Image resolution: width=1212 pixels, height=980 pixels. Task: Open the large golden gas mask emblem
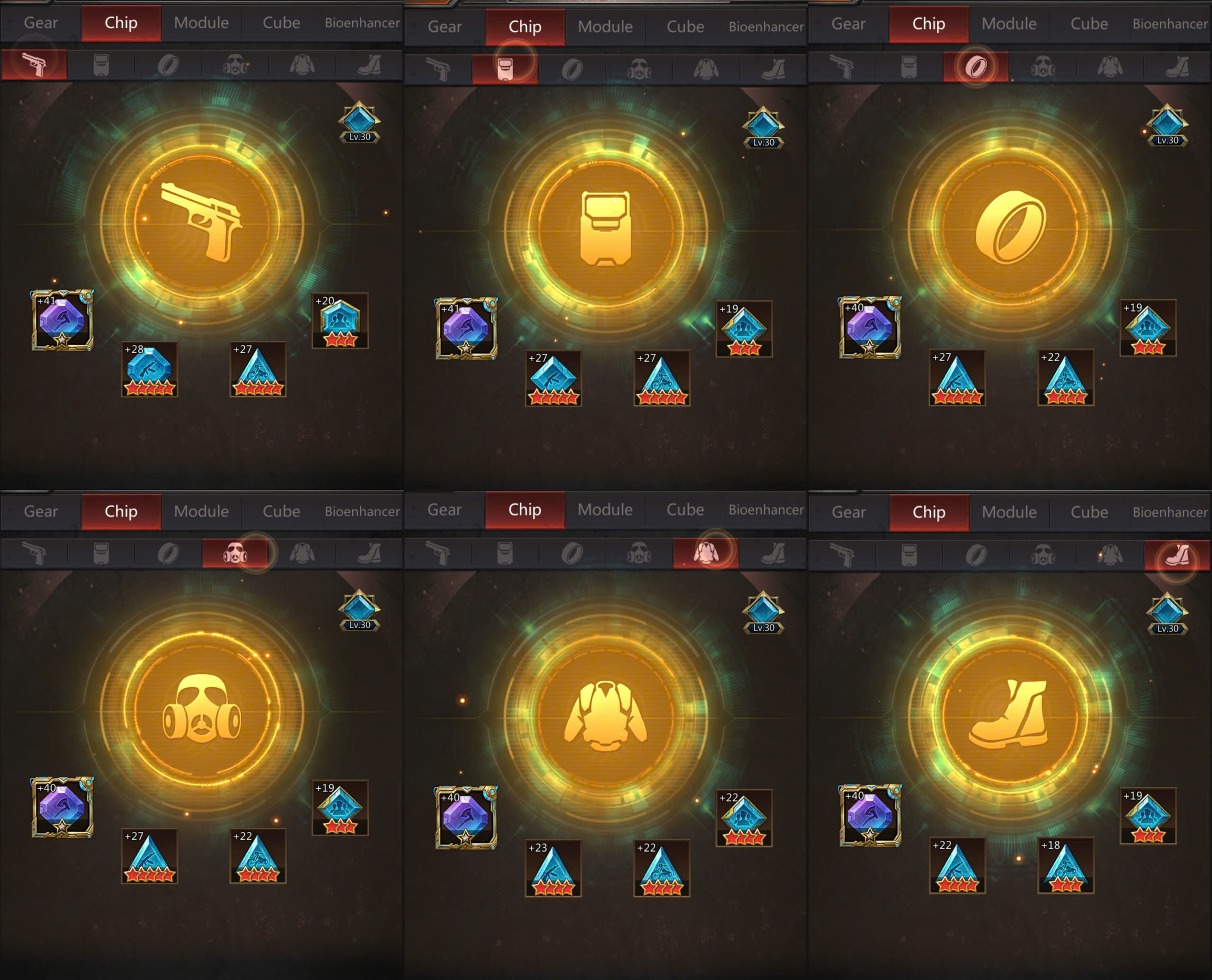202,710
